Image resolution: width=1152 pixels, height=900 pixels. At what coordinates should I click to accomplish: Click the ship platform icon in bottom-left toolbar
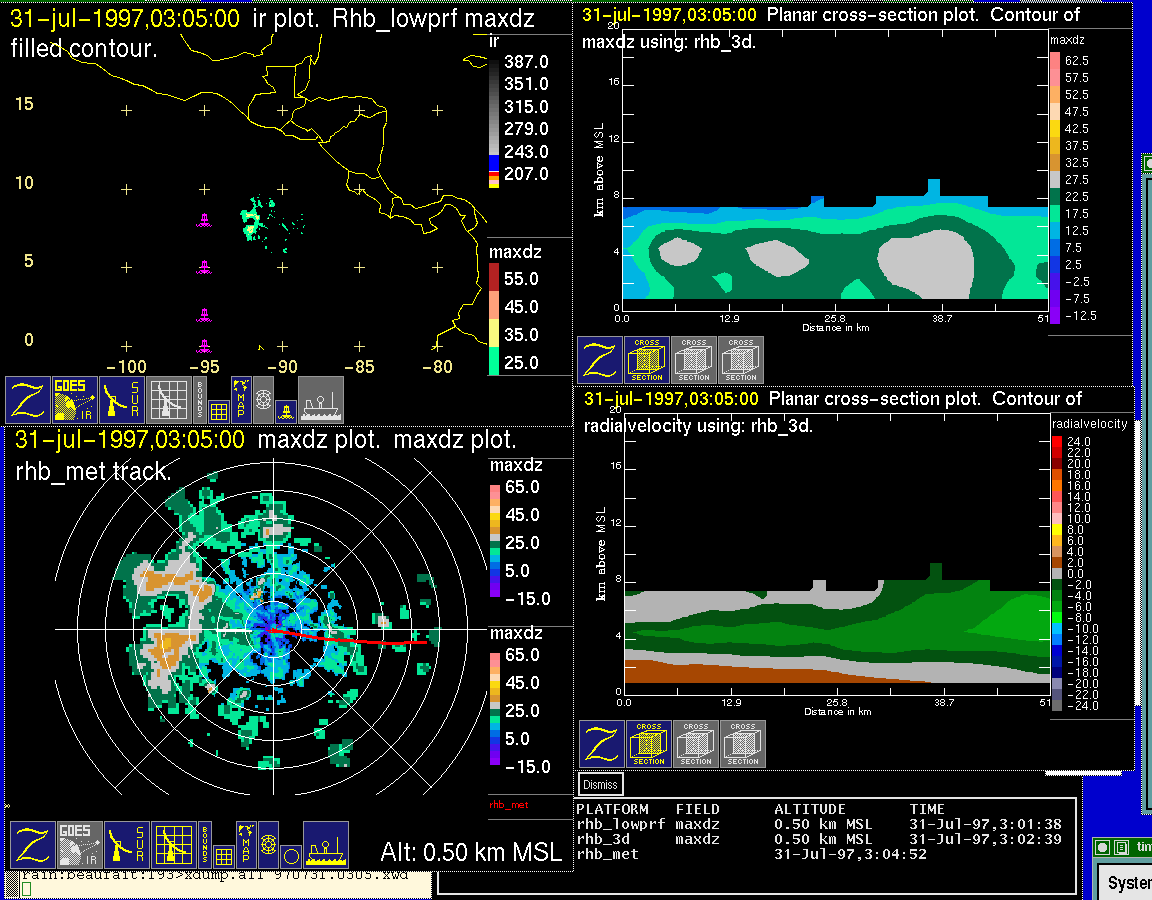point(325,845)
